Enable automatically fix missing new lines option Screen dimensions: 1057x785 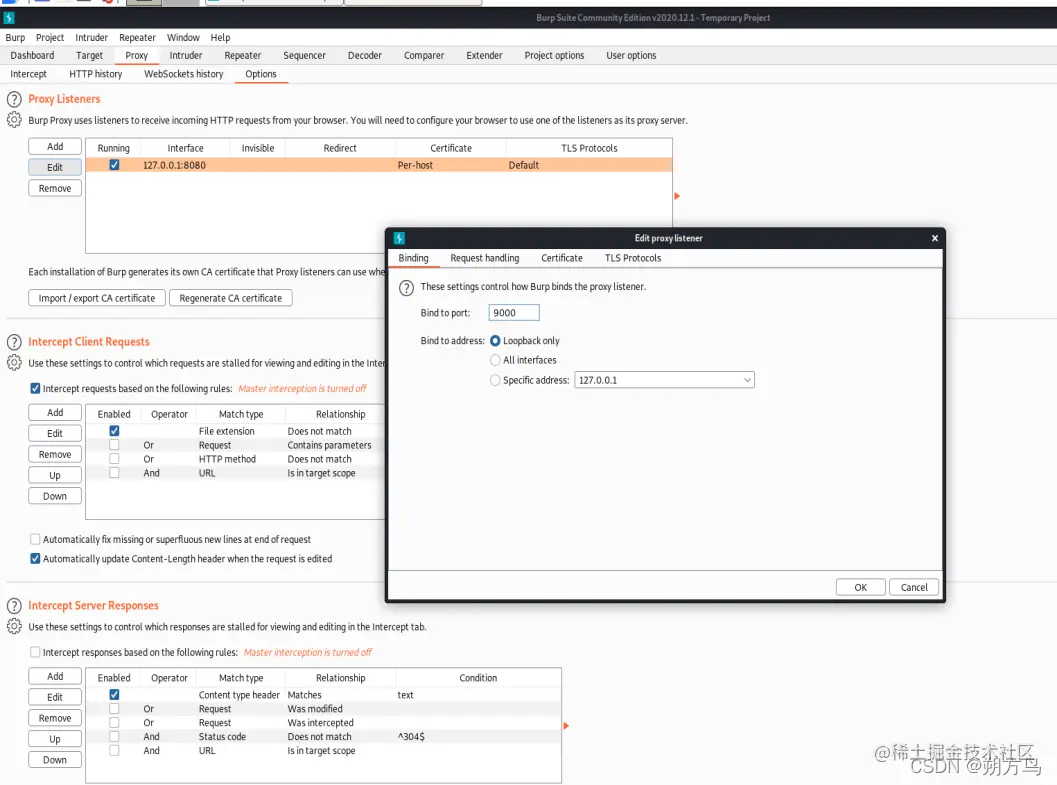35,539
